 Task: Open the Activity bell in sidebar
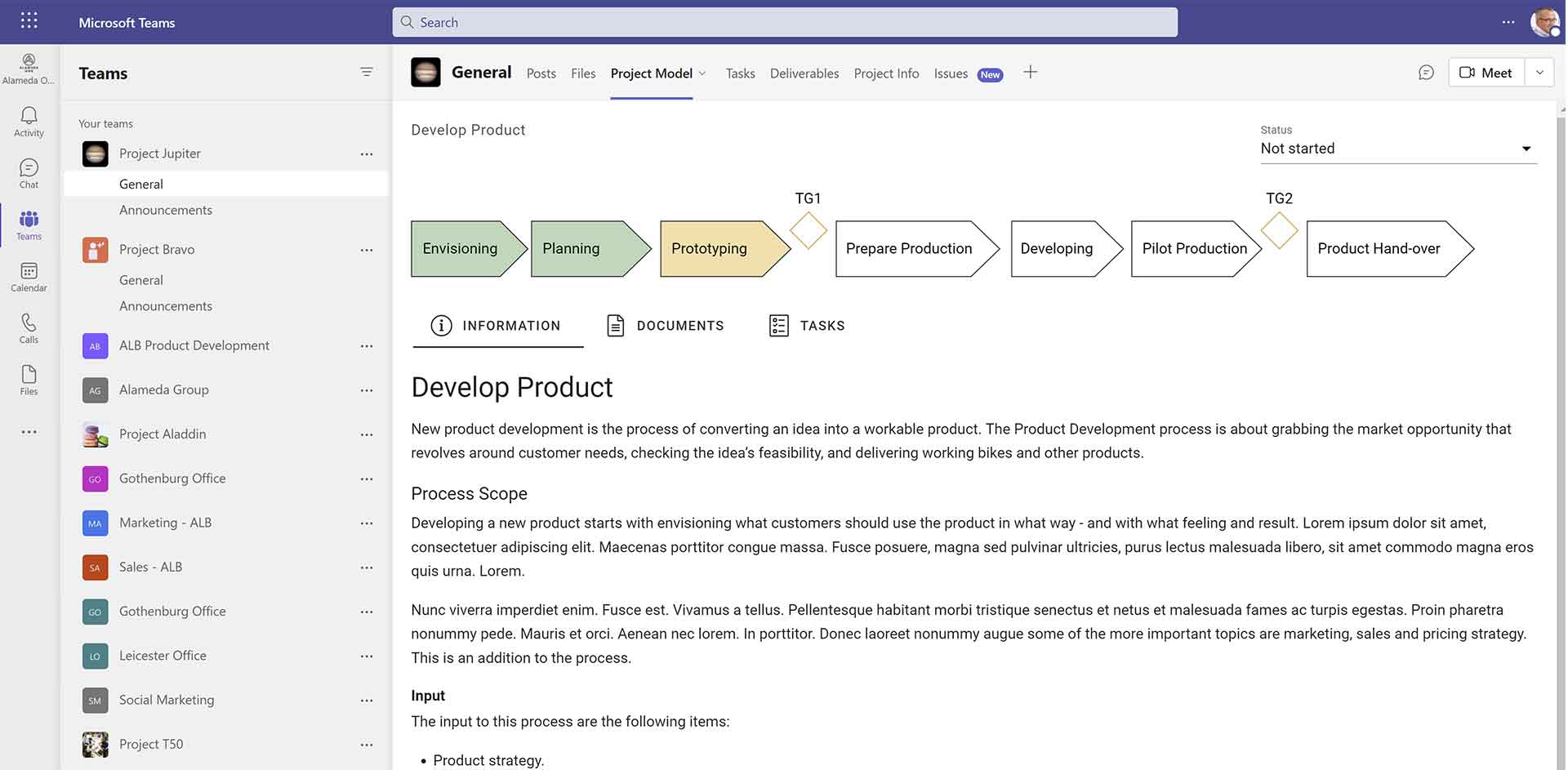29,122
